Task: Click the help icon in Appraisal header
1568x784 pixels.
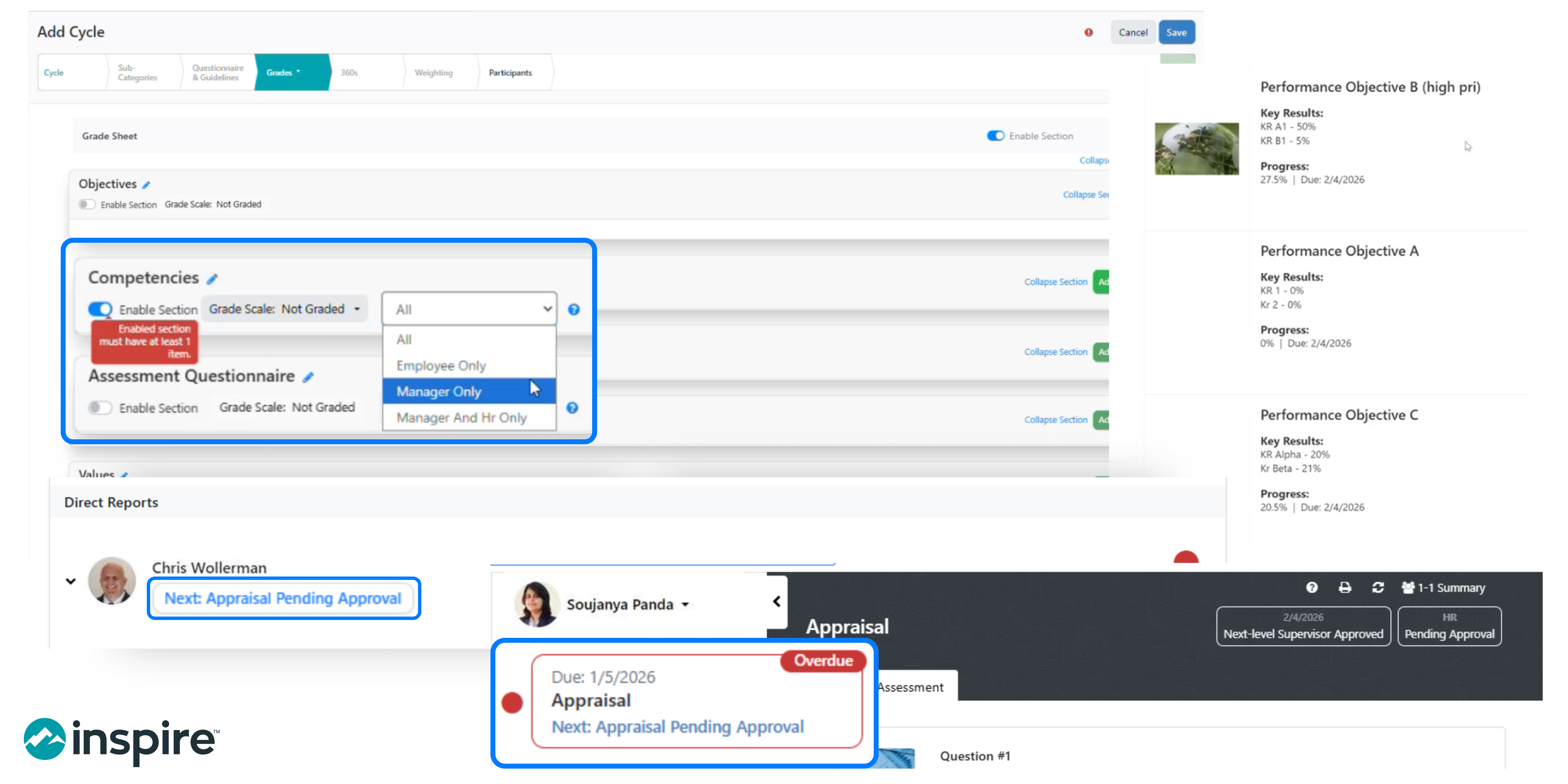Action: [x=1312, y=587]
